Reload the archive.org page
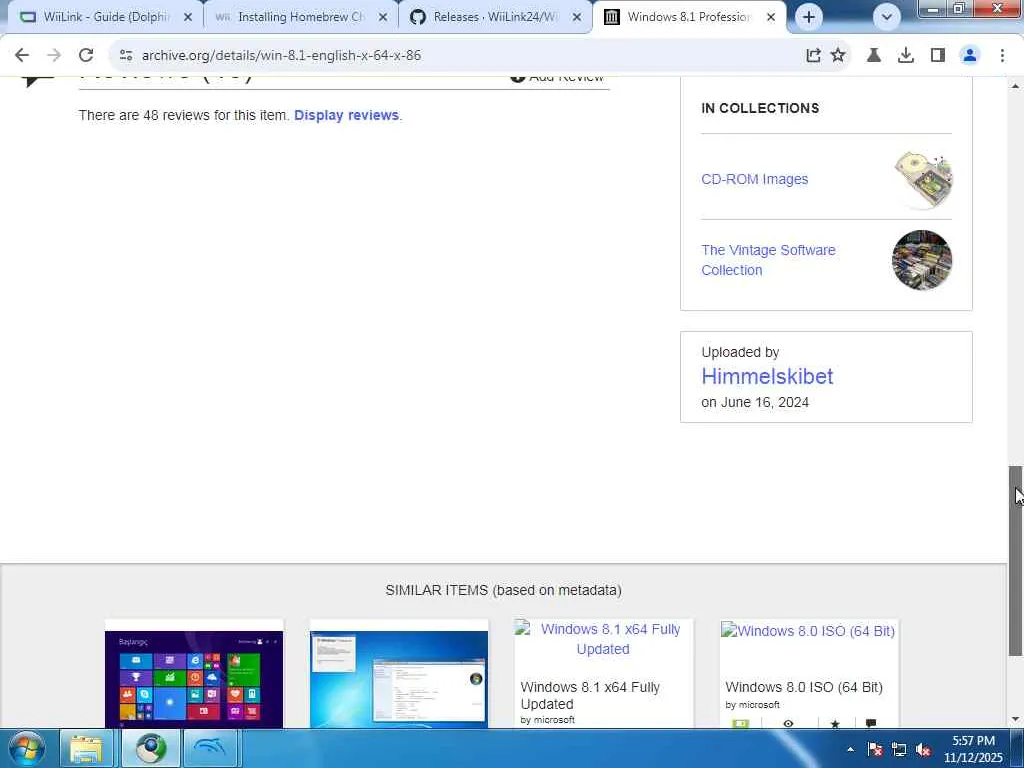Image resolution: width=1024 pixels, height=768 pixels. pyautogui.click(x=86, y=56)
